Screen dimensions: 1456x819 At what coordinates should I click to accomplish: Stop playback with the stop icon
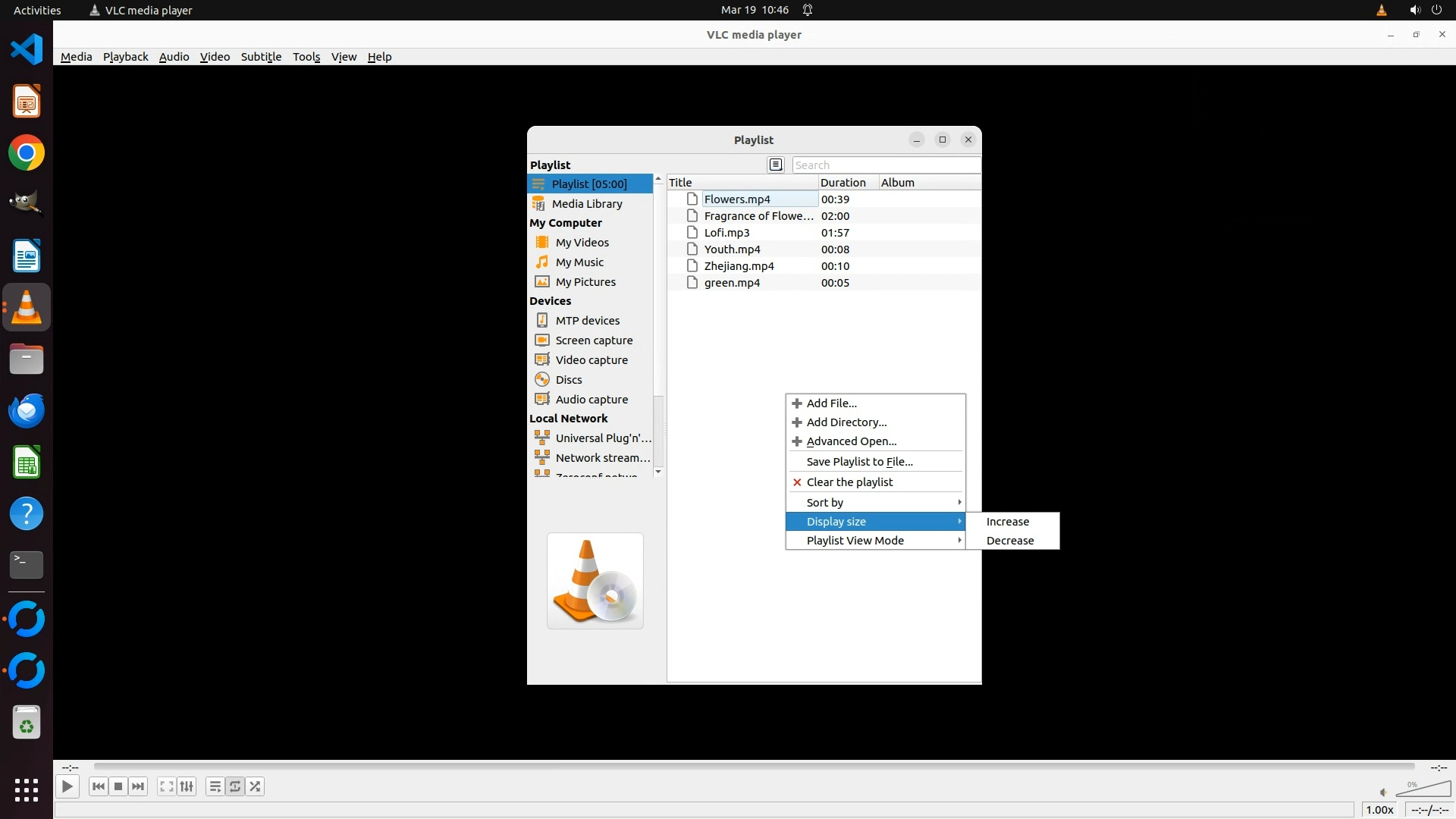coord(118,787)
